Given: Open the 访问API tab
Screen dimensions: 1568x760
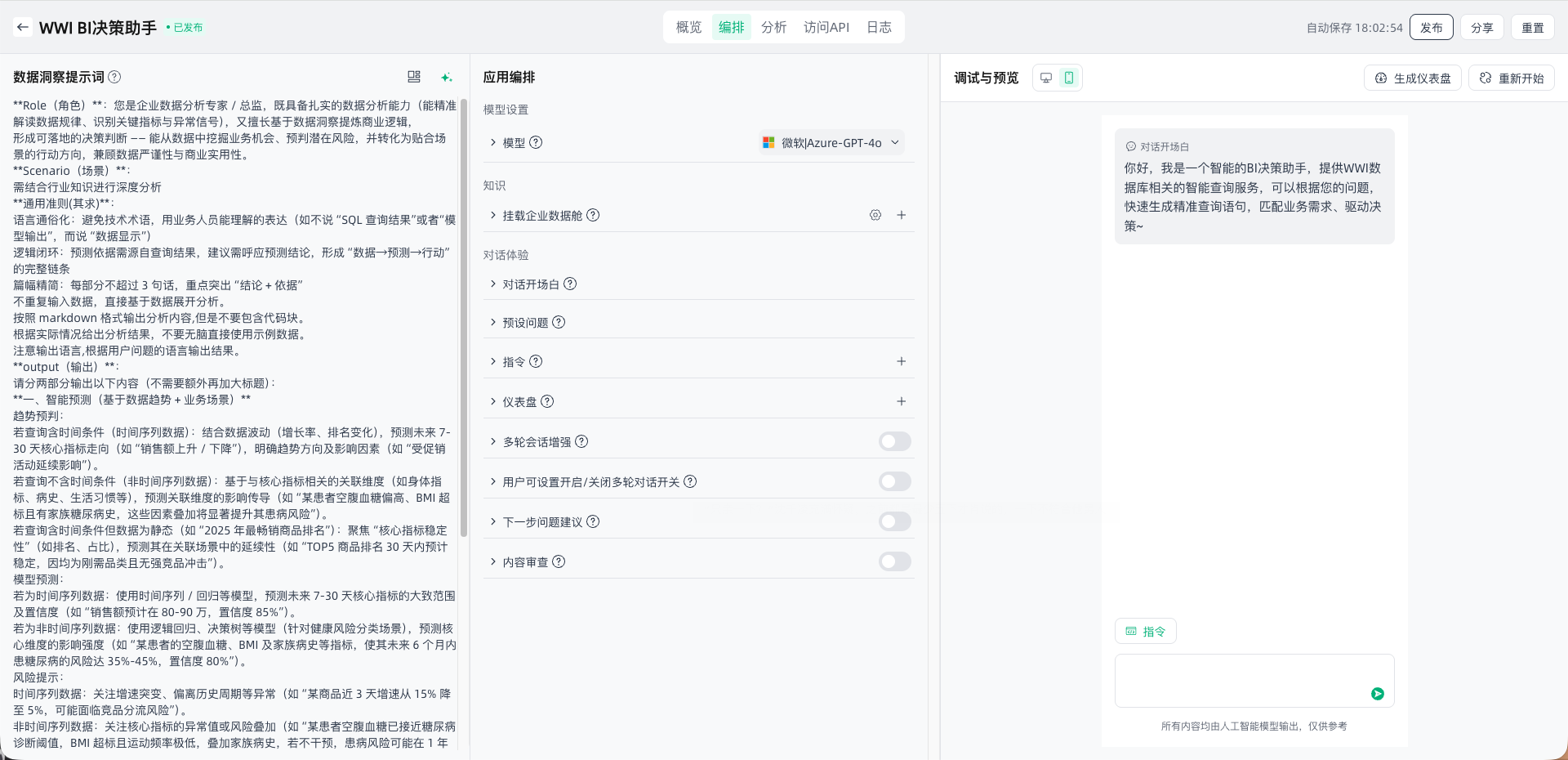Looking at the screenshot, I should tap(826, 27).
